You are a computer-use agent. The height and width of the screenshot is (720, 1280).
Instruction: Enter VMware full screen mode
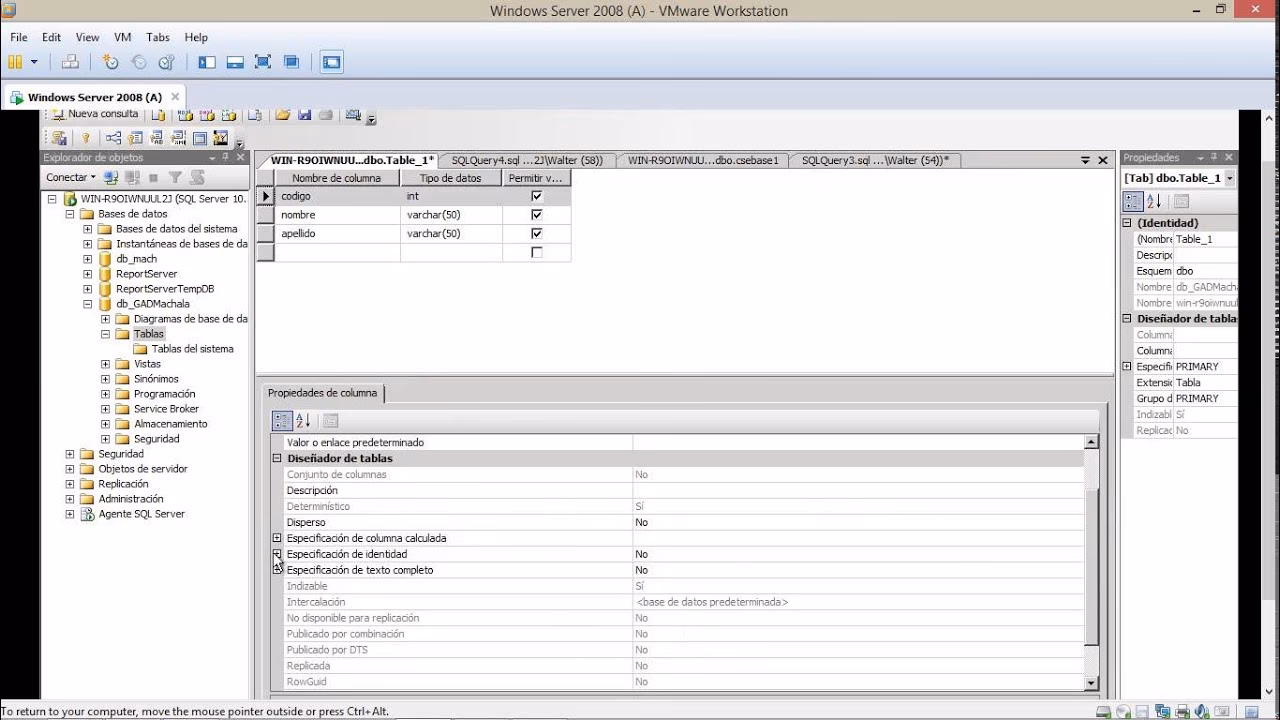[x=263, y=62]
